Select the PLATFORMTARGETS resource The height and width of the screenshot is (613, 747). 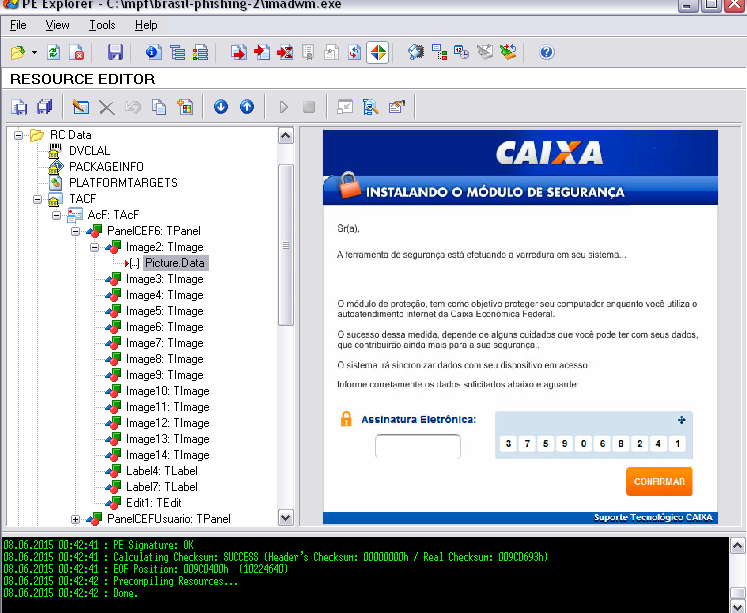(x=123, y=183)
